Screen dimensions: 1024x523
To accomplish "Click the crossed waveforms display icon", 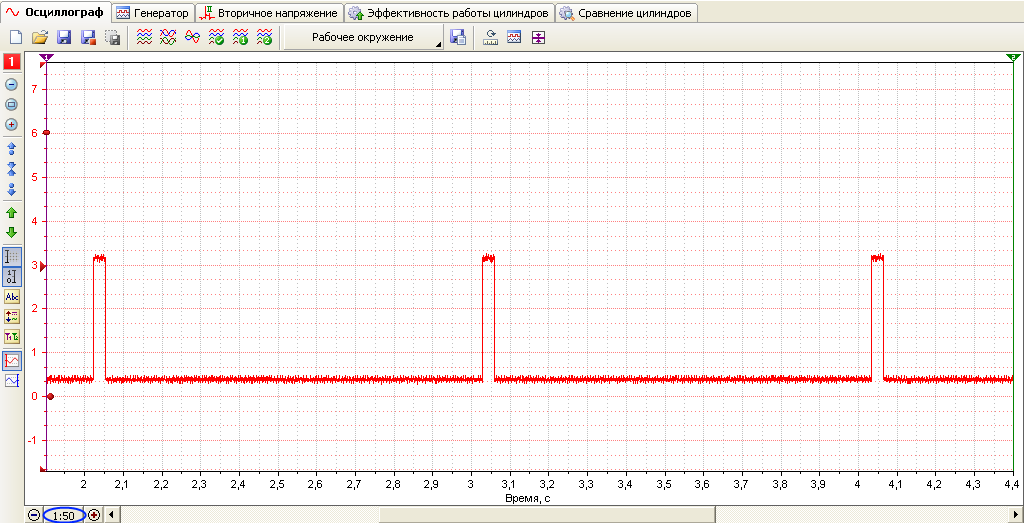I will pos(168,38).
